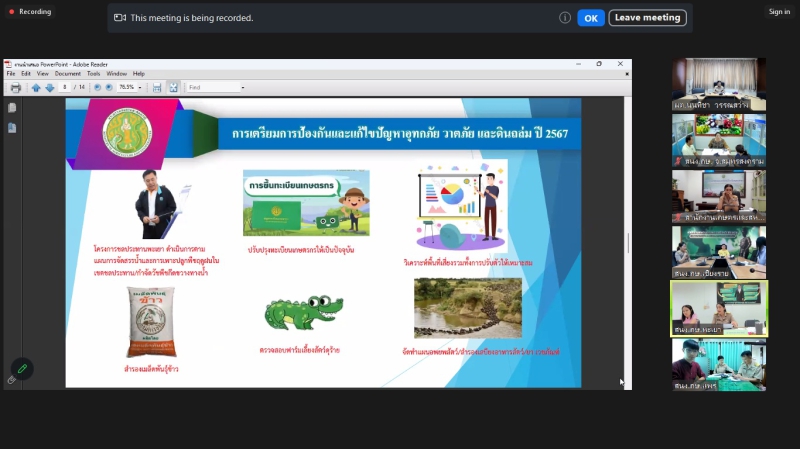Expand the Find options dropdown arrow
This screenshot has width=800, height=449.
tap(243, 87)
